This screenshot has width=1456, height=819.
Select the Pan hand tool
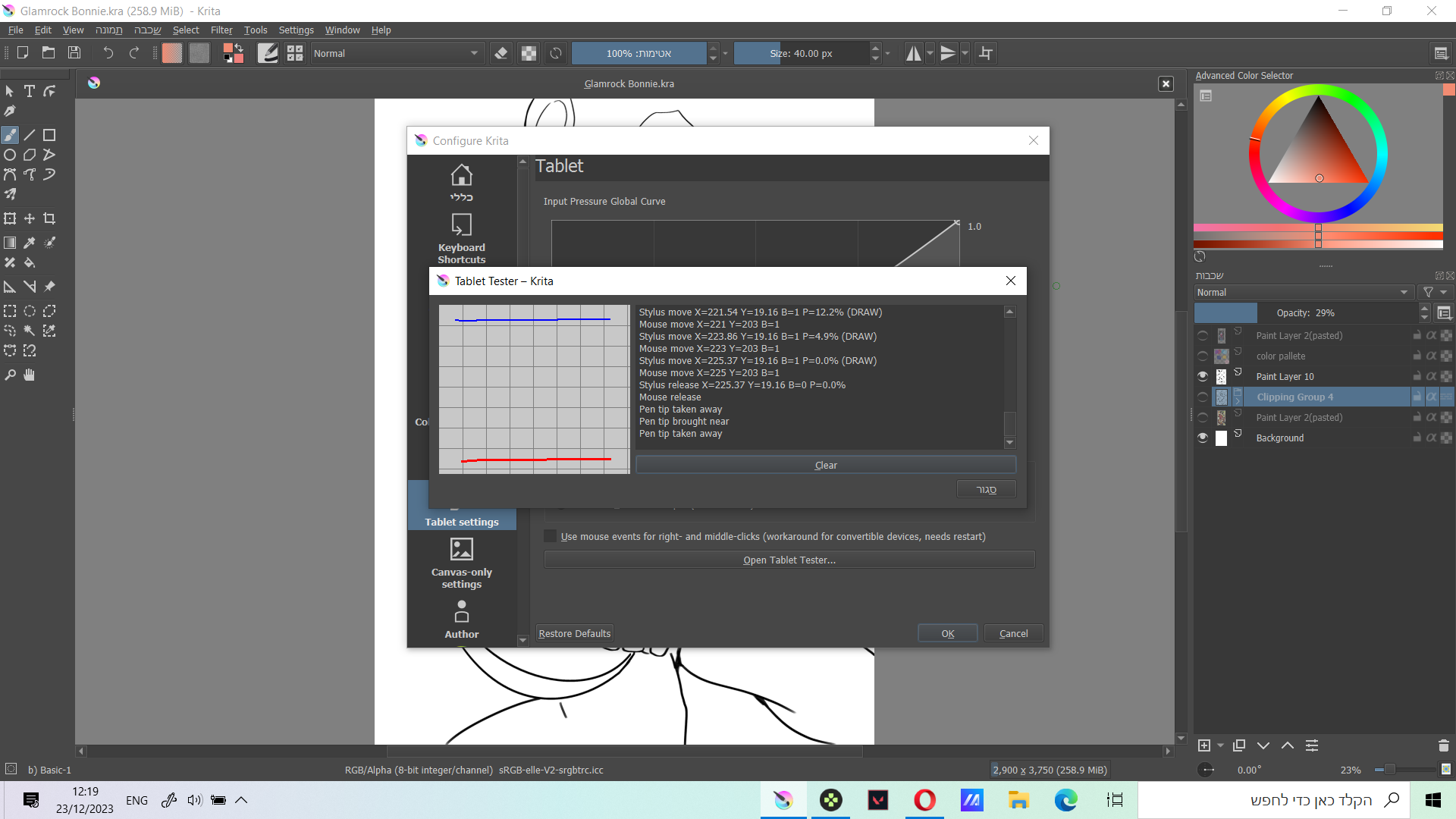tap(30, 375)
